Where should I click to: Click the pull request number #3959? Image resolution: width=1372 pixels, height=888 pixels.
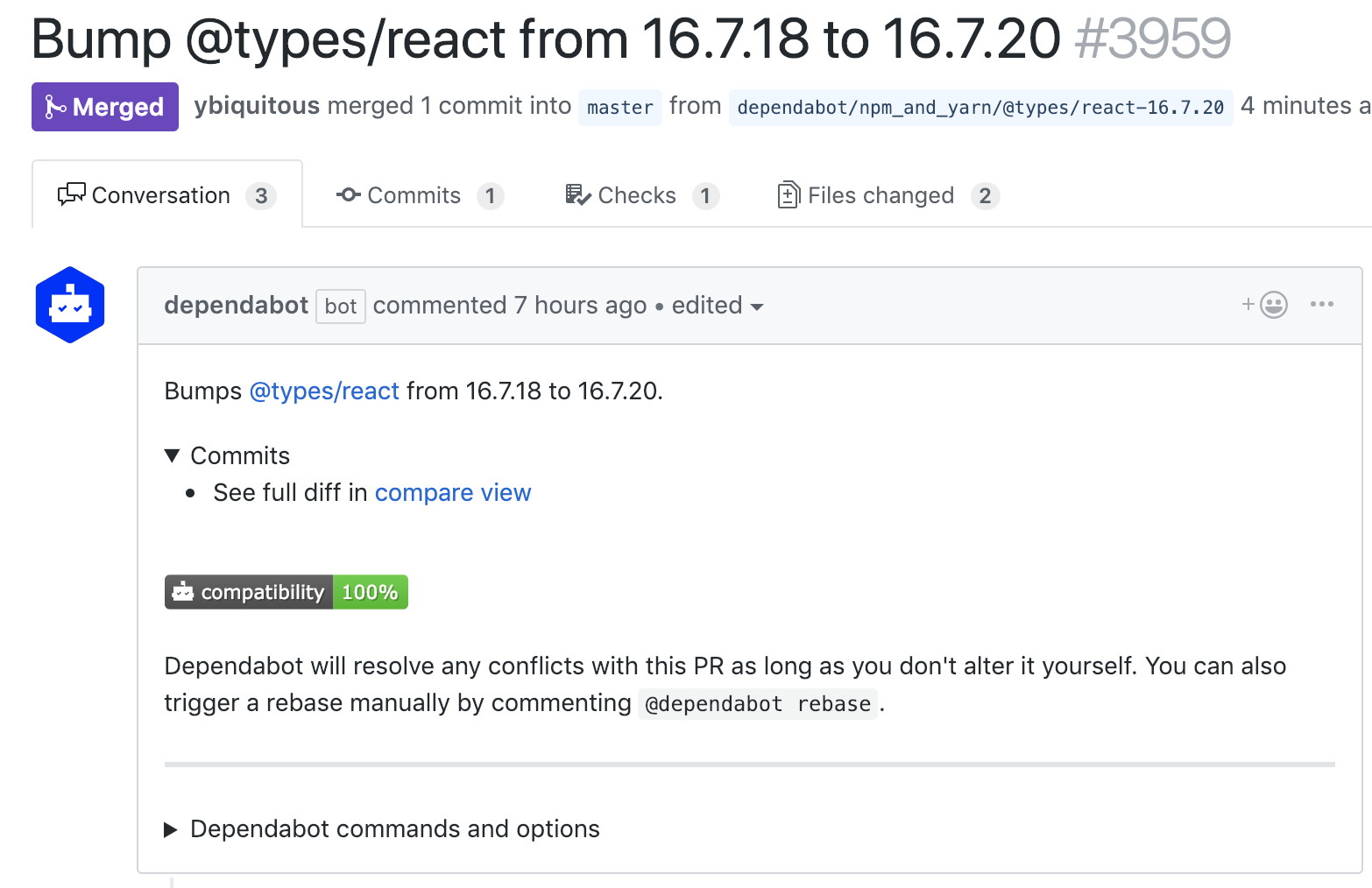[1153, 39]
